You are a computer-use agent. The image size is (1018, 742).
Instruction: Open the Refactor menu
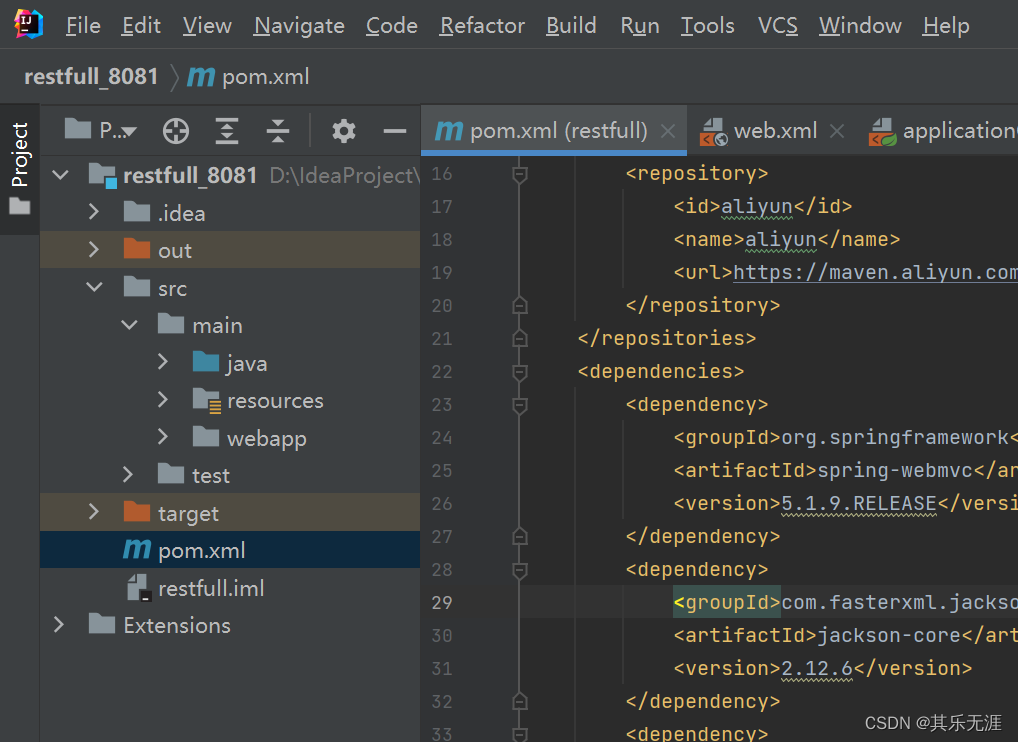[482, 25]
